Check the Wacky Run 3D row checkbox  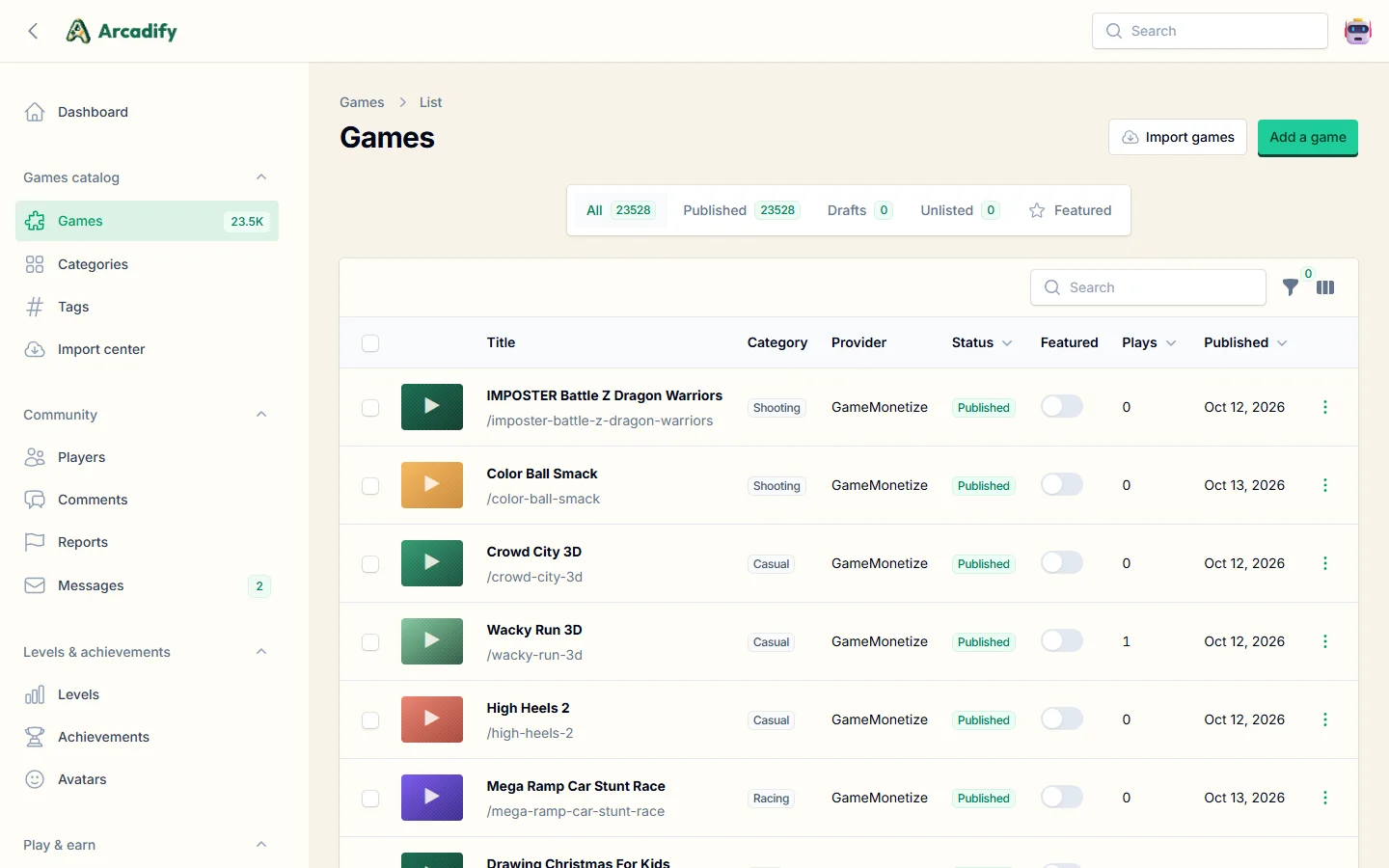[x=370, y=642]
